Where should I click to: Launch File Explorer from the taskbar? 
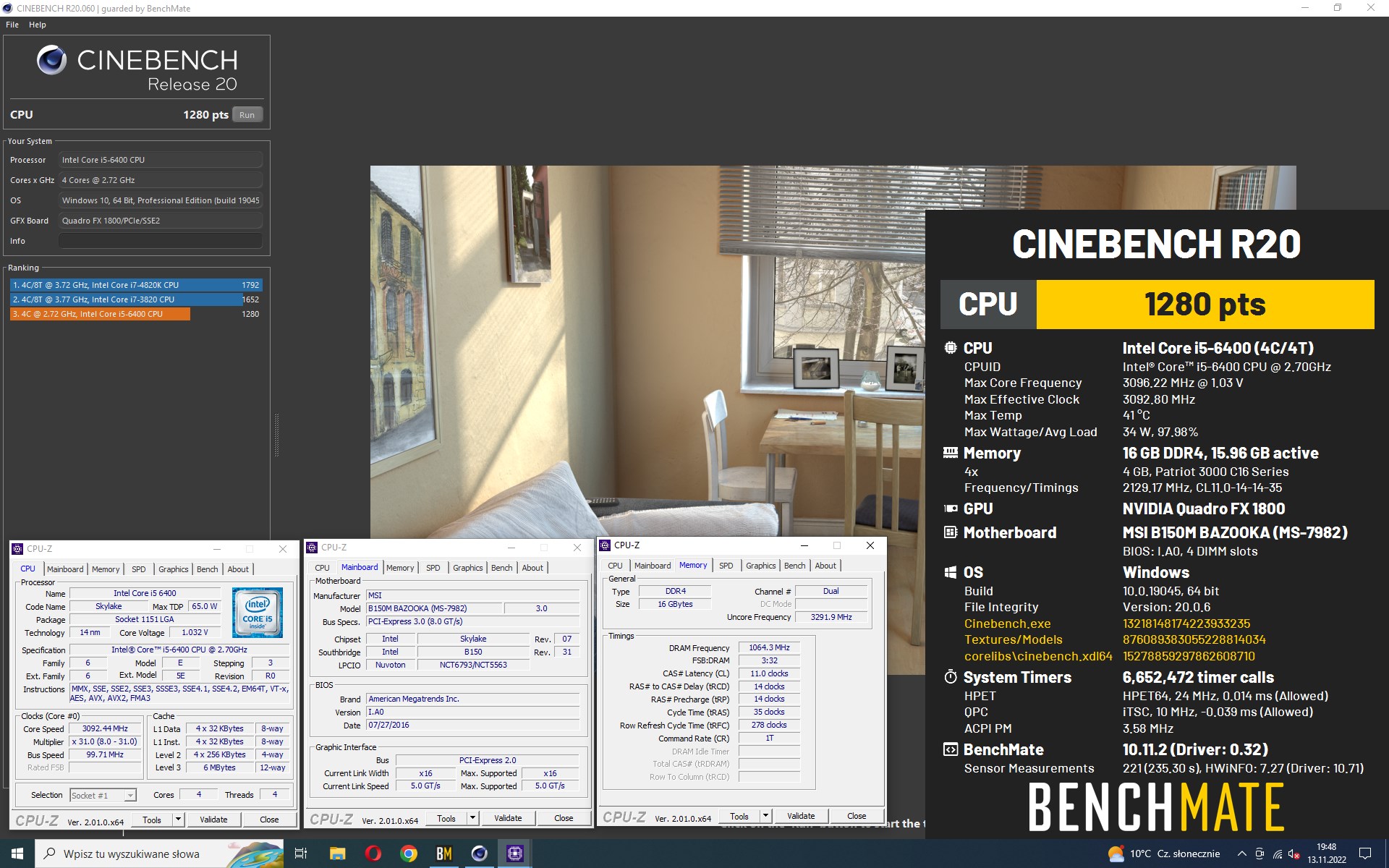337,854
